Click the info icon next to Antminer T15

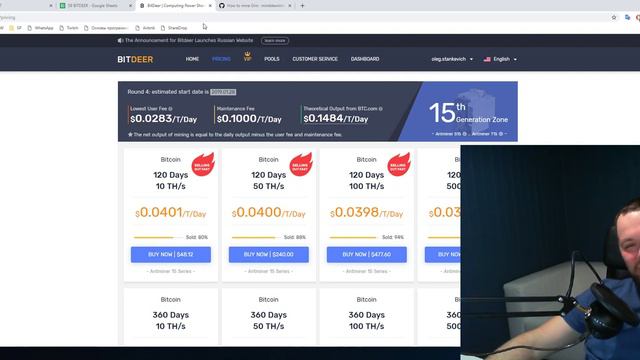tap(501, 134)
